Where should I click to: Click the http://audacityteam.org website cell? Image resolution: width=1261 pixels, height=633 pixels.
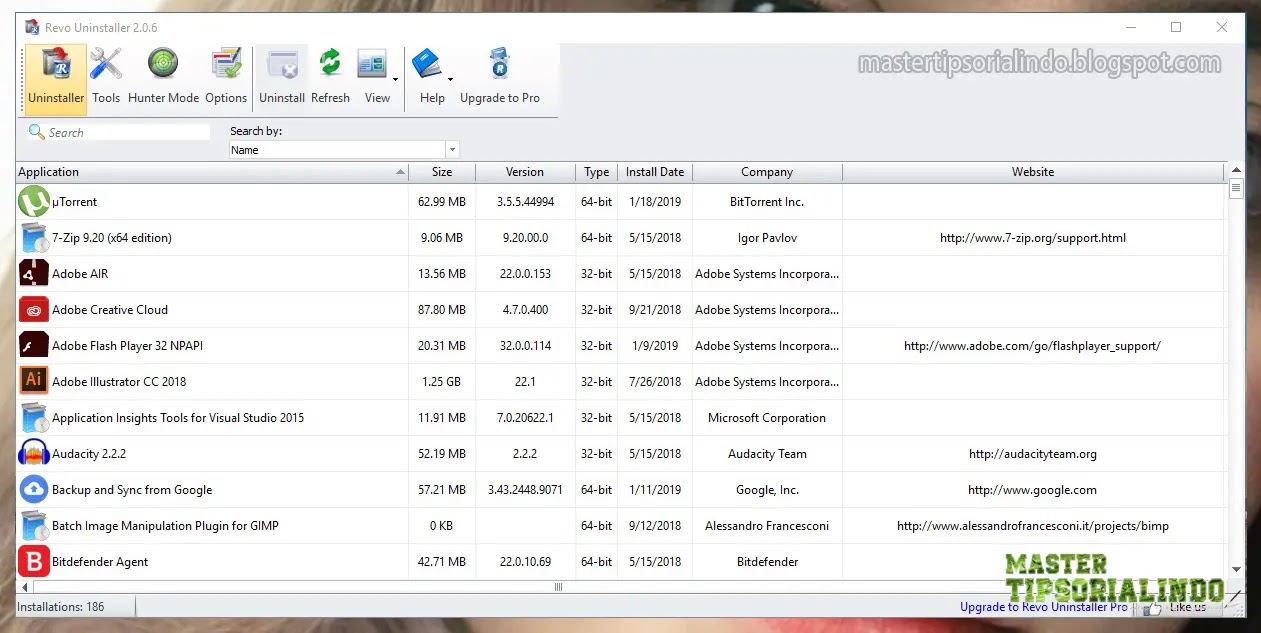[1033, 454]
